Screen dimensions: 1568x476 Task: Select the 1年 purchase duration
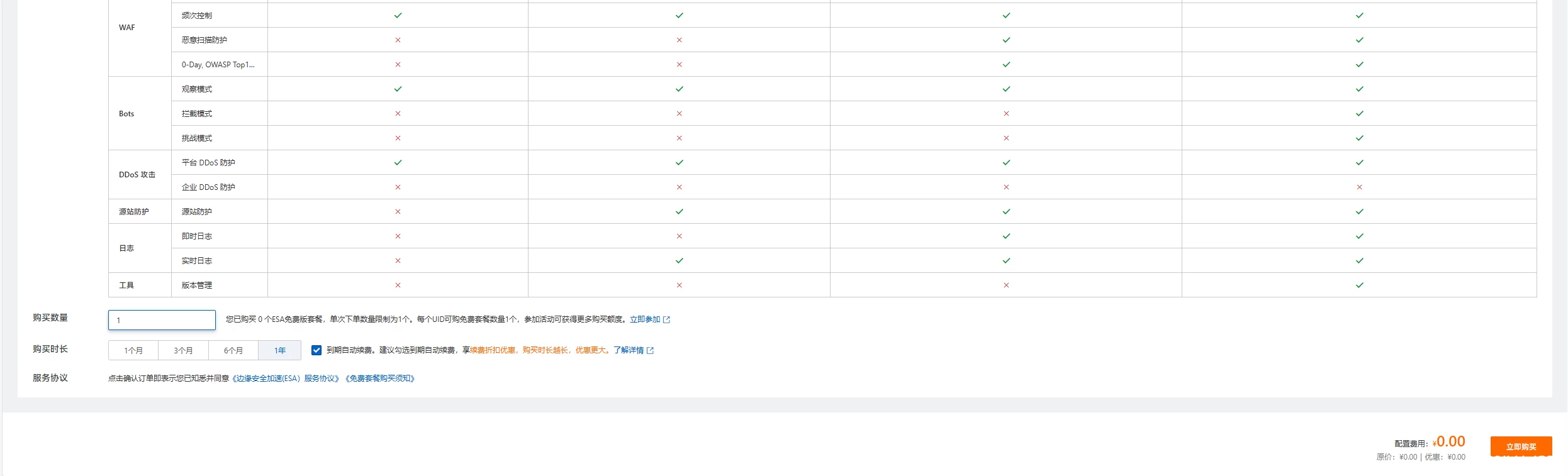(280, 350)
